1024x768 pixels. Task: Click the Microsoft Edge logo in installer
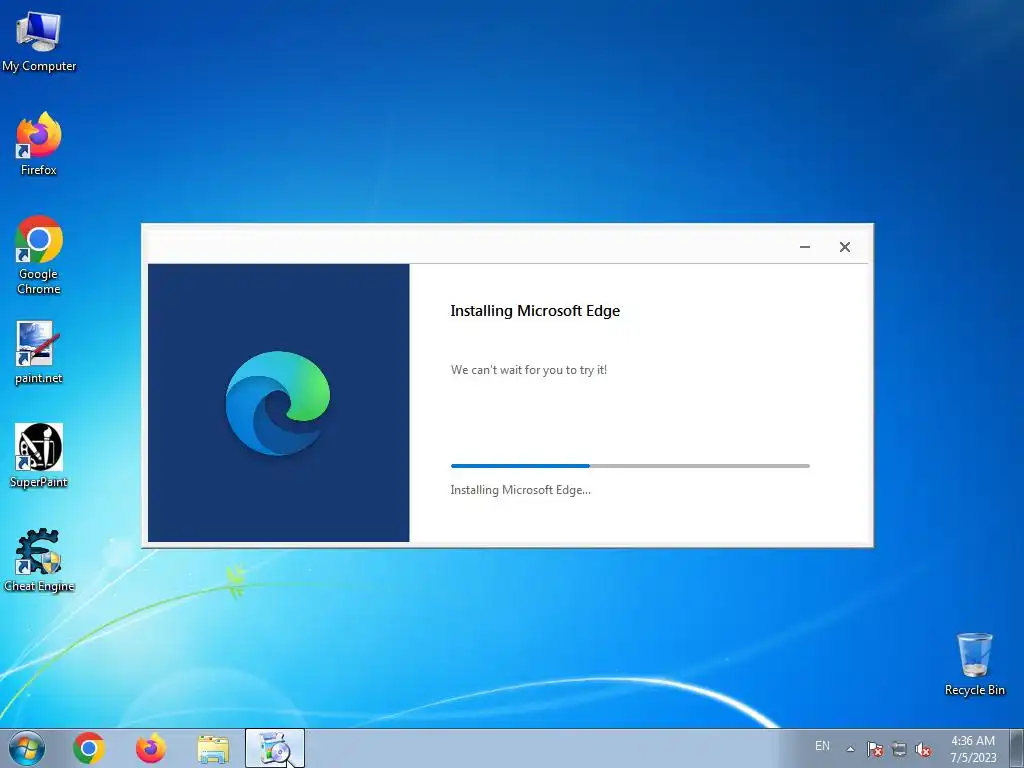pos(278,403)
